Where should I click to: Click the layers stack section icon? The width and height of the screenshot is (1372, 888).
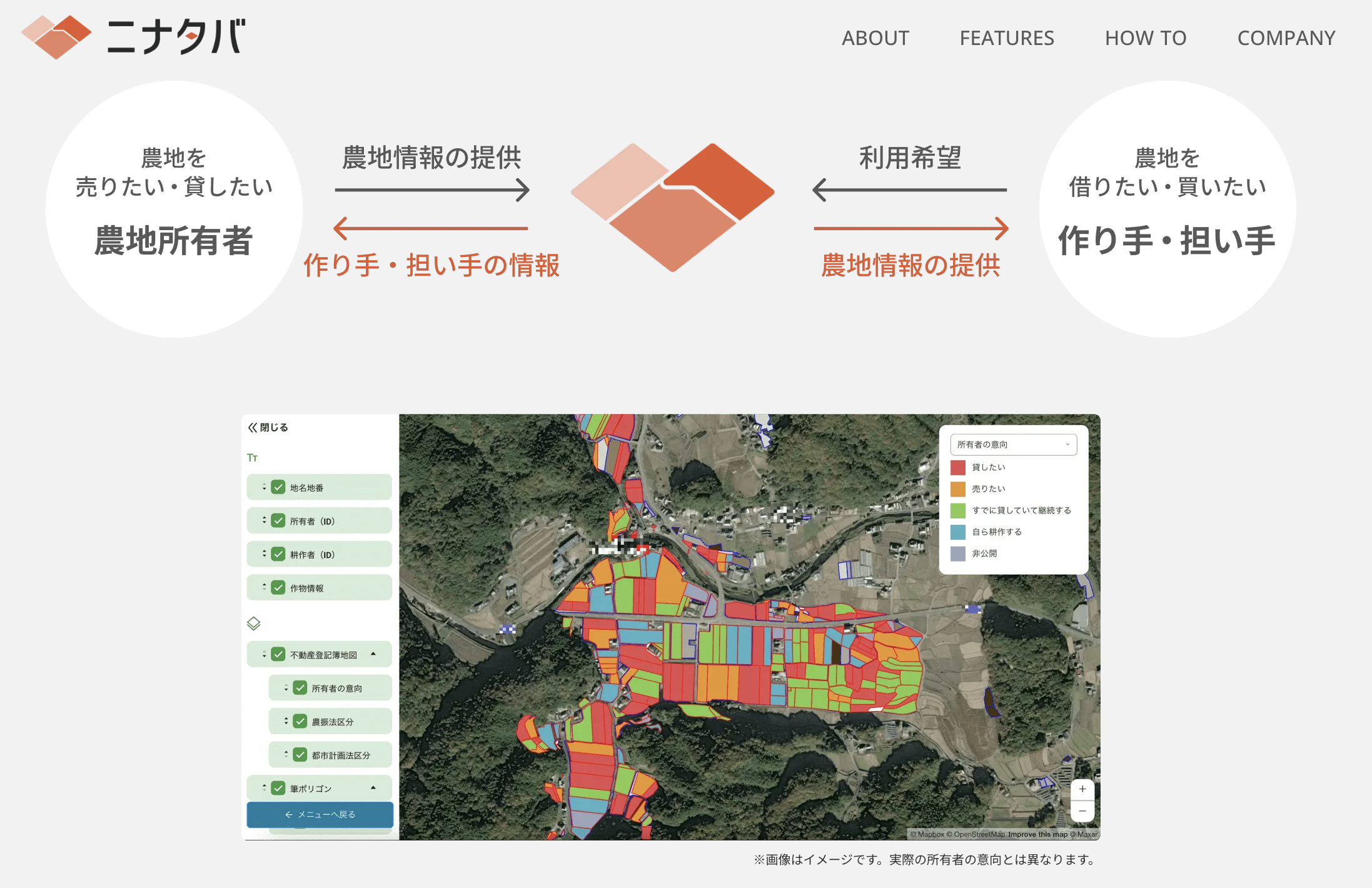click(x=254, y=623)
